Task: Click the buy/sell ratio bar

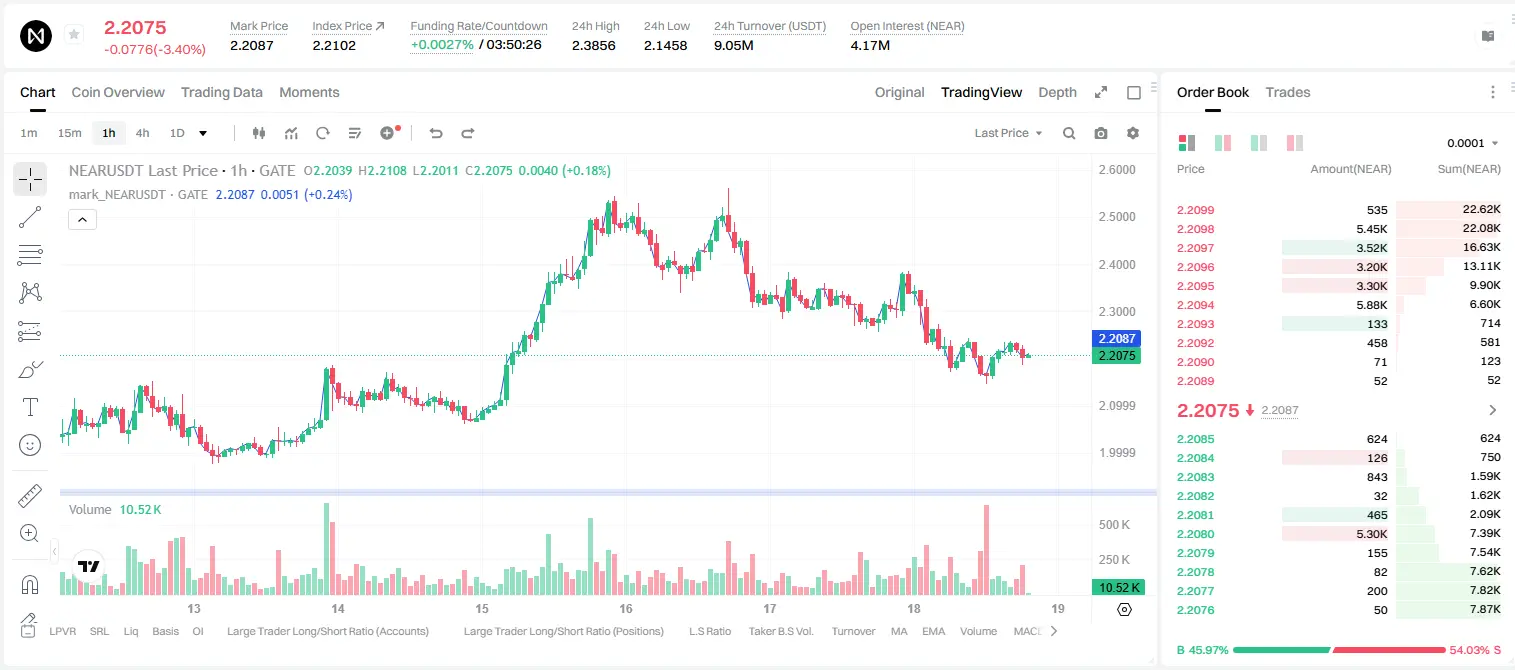Action: 1340,650
